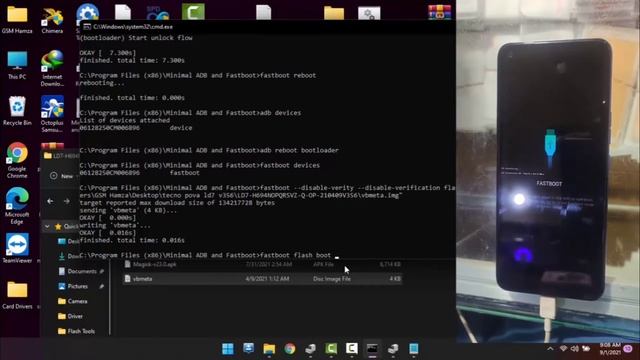Select the Magisk apk file in Explorer
The height and width of the screenshot is (360, 640).
[x=262, y=264]
